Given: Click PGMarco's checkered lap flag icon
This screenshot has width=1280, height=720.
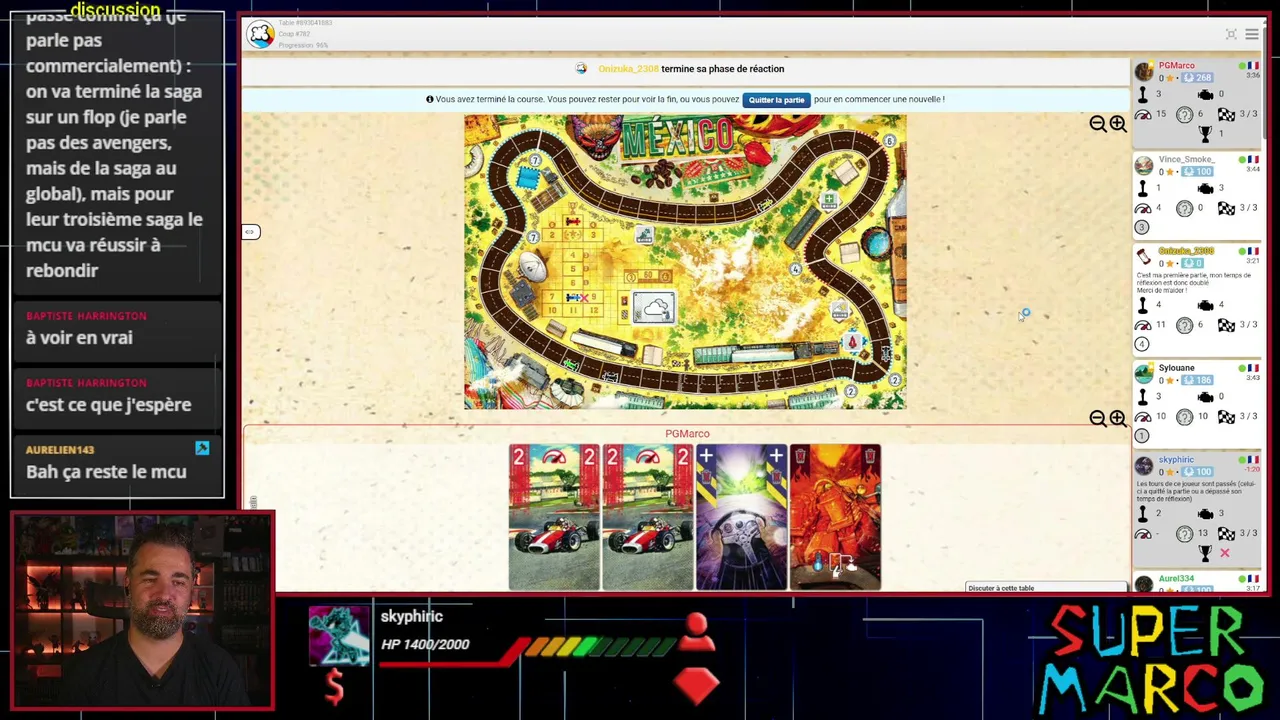Looking at the screenshot, I should [x=1226, y=115].
